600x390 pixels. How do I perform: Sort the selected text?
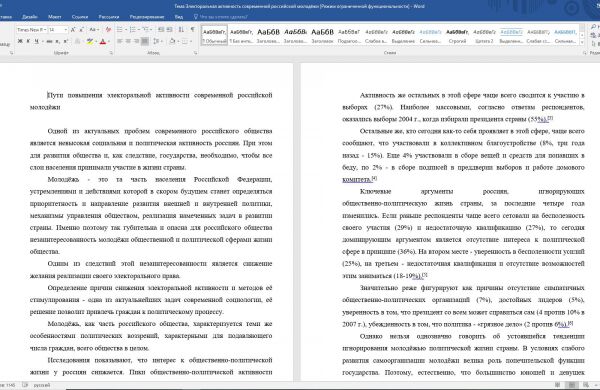pyautogui.click(x=181, y=29)
